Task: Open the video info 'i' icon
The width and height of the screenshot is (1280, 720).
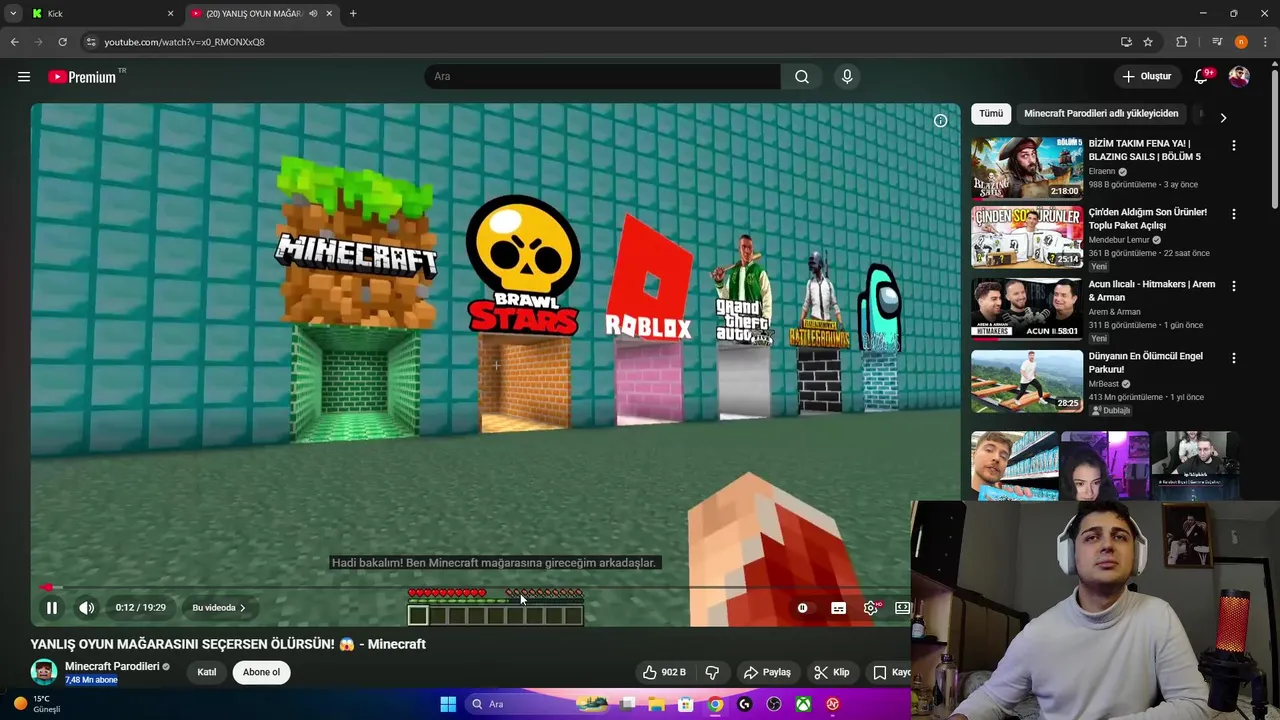Action: click(x=940, y=121)
